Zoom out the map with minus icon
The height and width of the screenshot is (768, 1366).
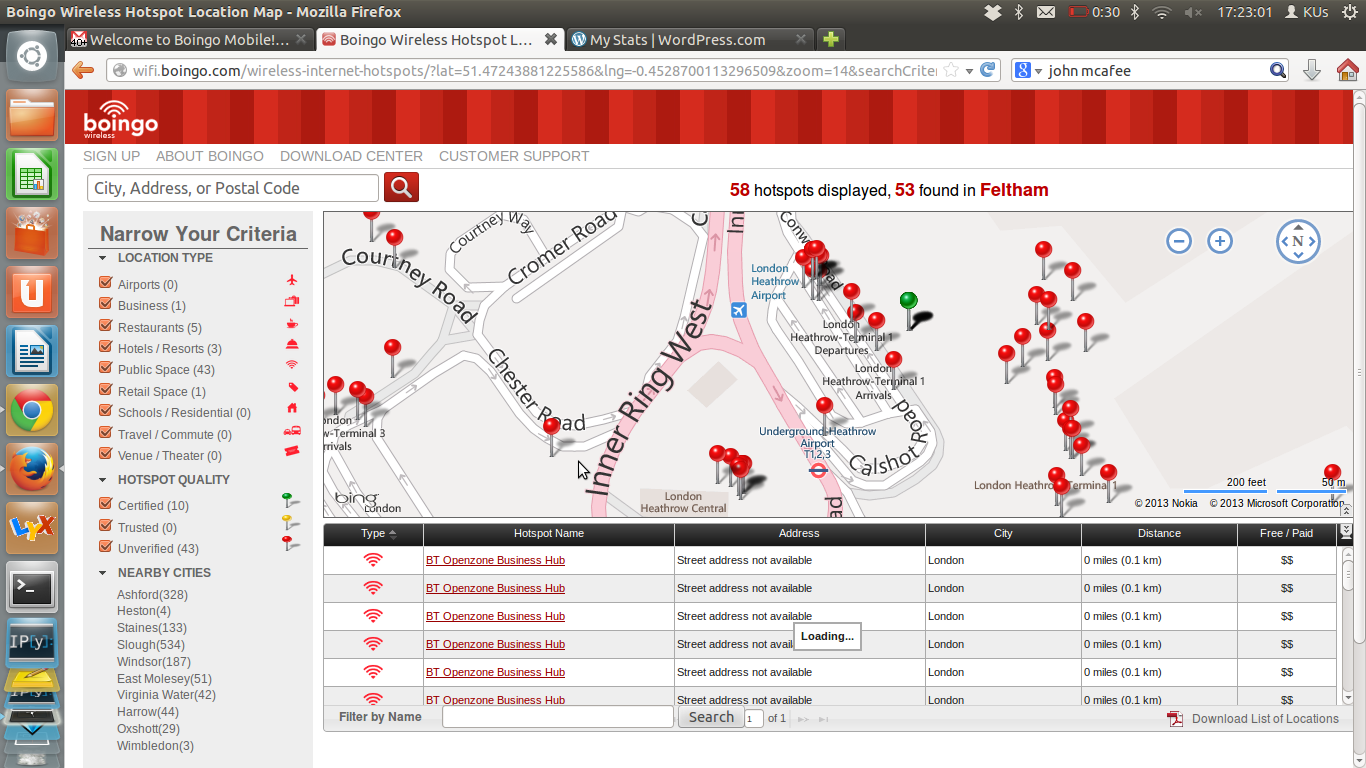[1179, 241]
